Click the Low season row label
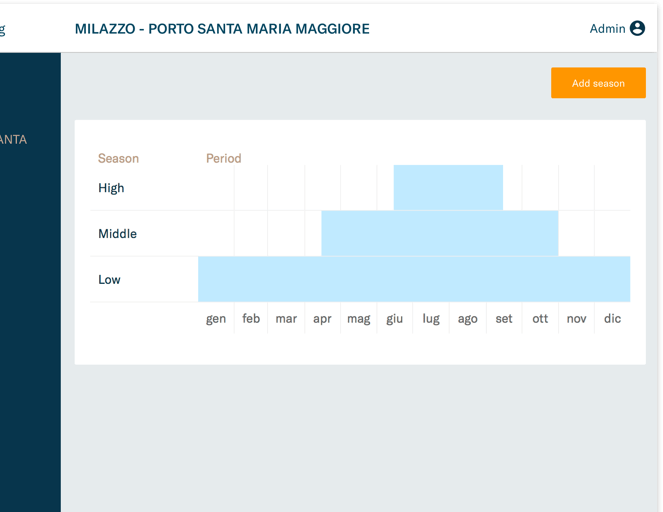This screenshot has width=663, height=512. [110, 279]
